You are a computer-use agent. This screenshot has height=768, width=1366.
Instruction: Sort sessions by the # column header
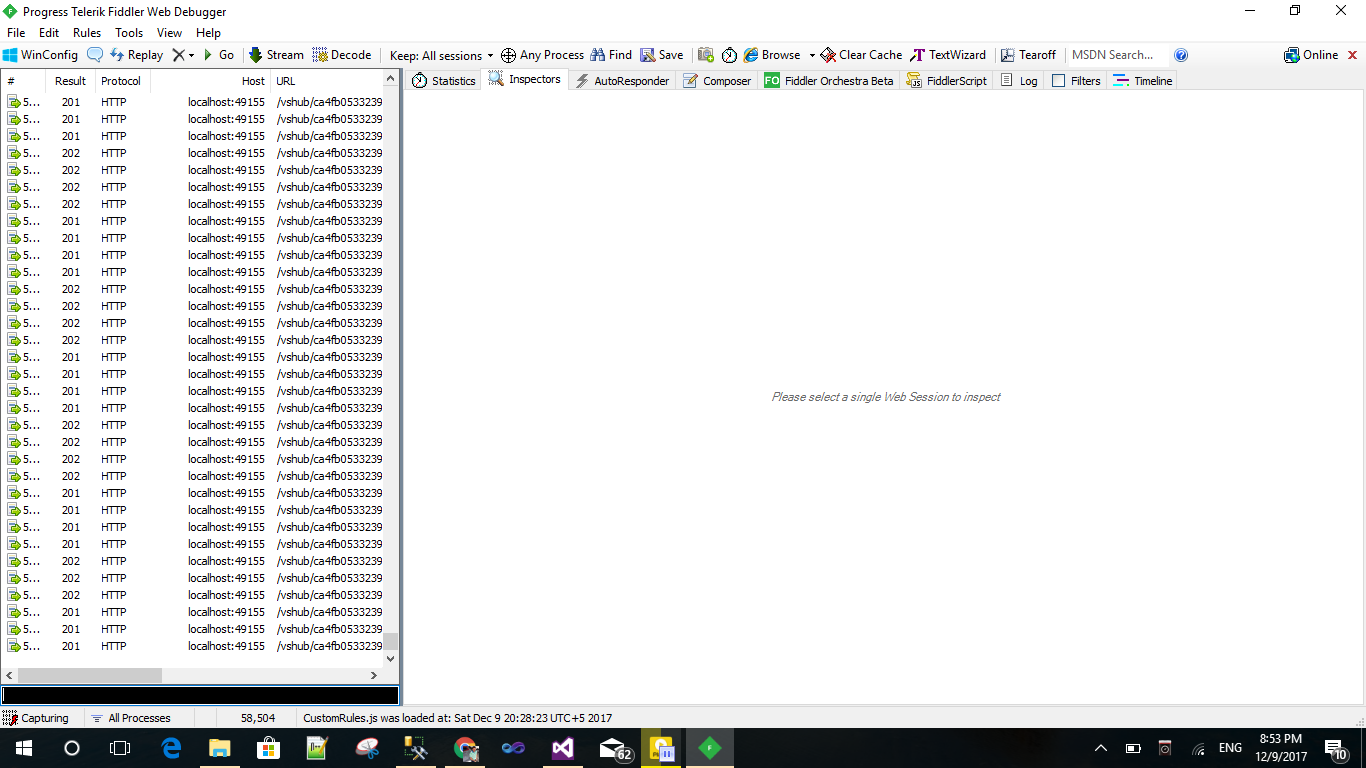pyautogui.click(x=23, y=81)
